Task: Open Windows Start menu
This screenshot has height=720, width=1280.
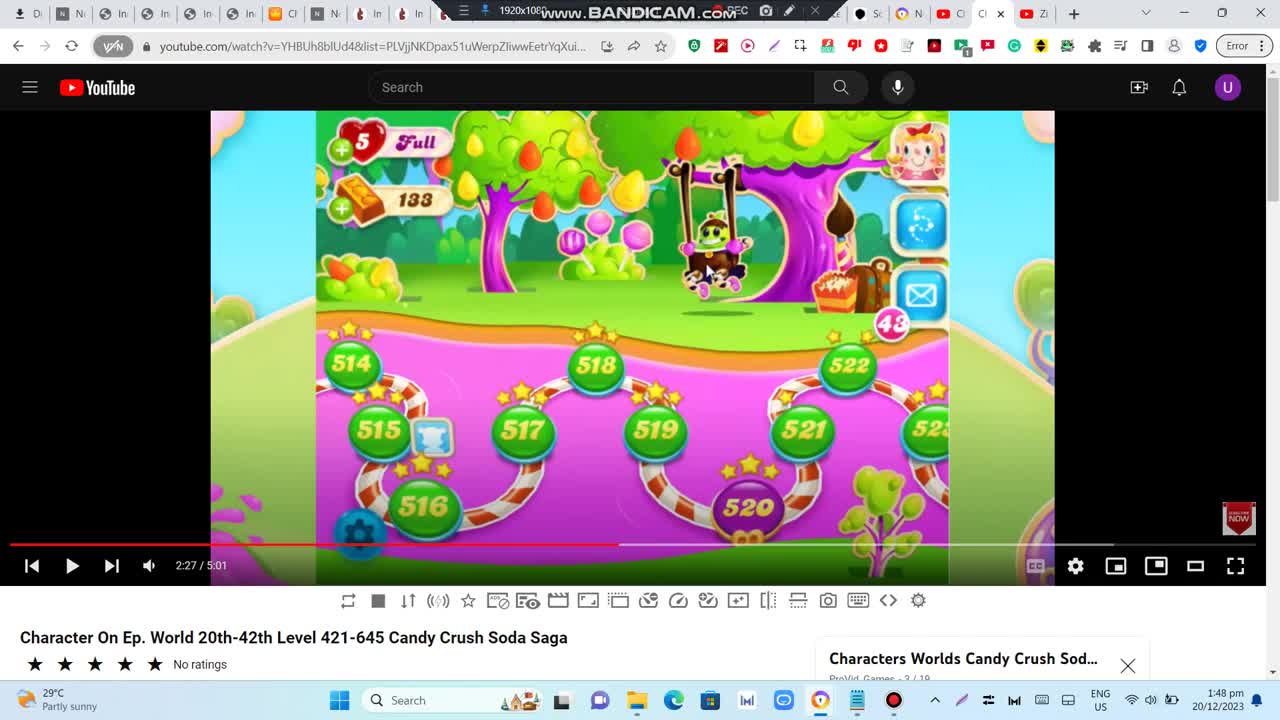Action: coord(340,700)
